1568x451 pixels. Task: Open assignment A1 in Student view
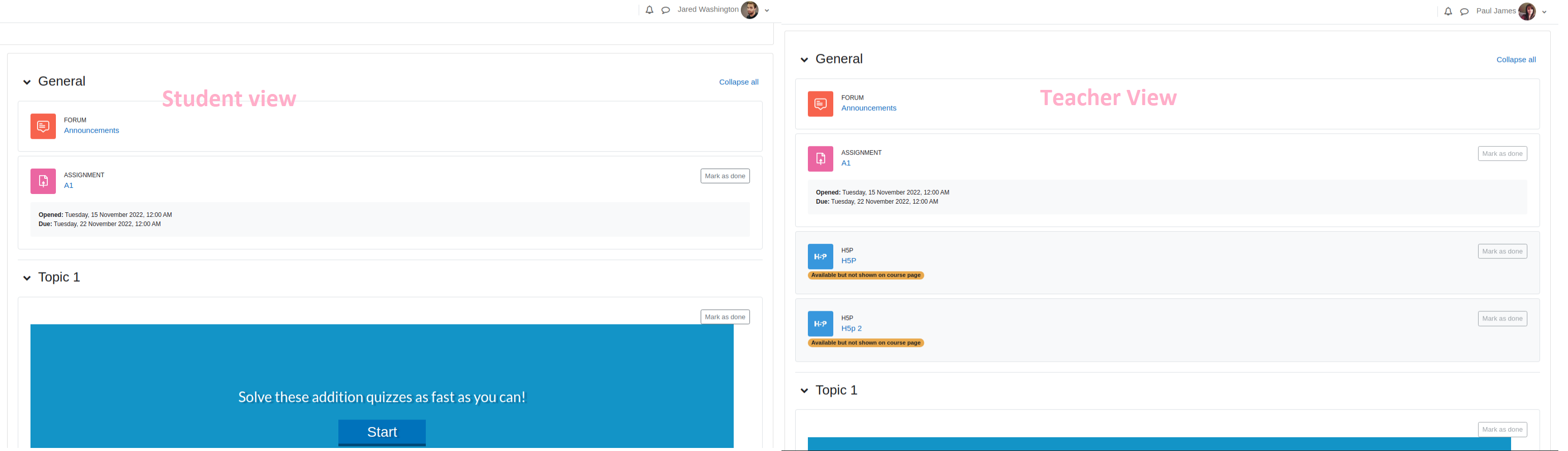69,186
